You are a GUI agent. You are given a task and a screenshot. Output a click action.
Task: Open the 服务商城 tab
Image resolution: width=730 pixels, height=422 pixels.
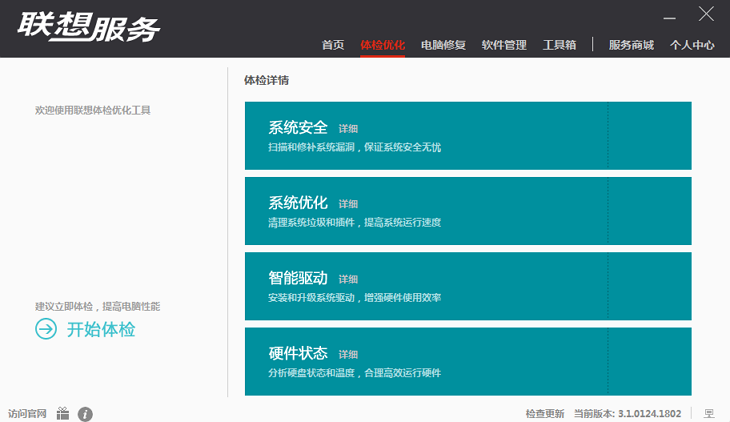631,45
